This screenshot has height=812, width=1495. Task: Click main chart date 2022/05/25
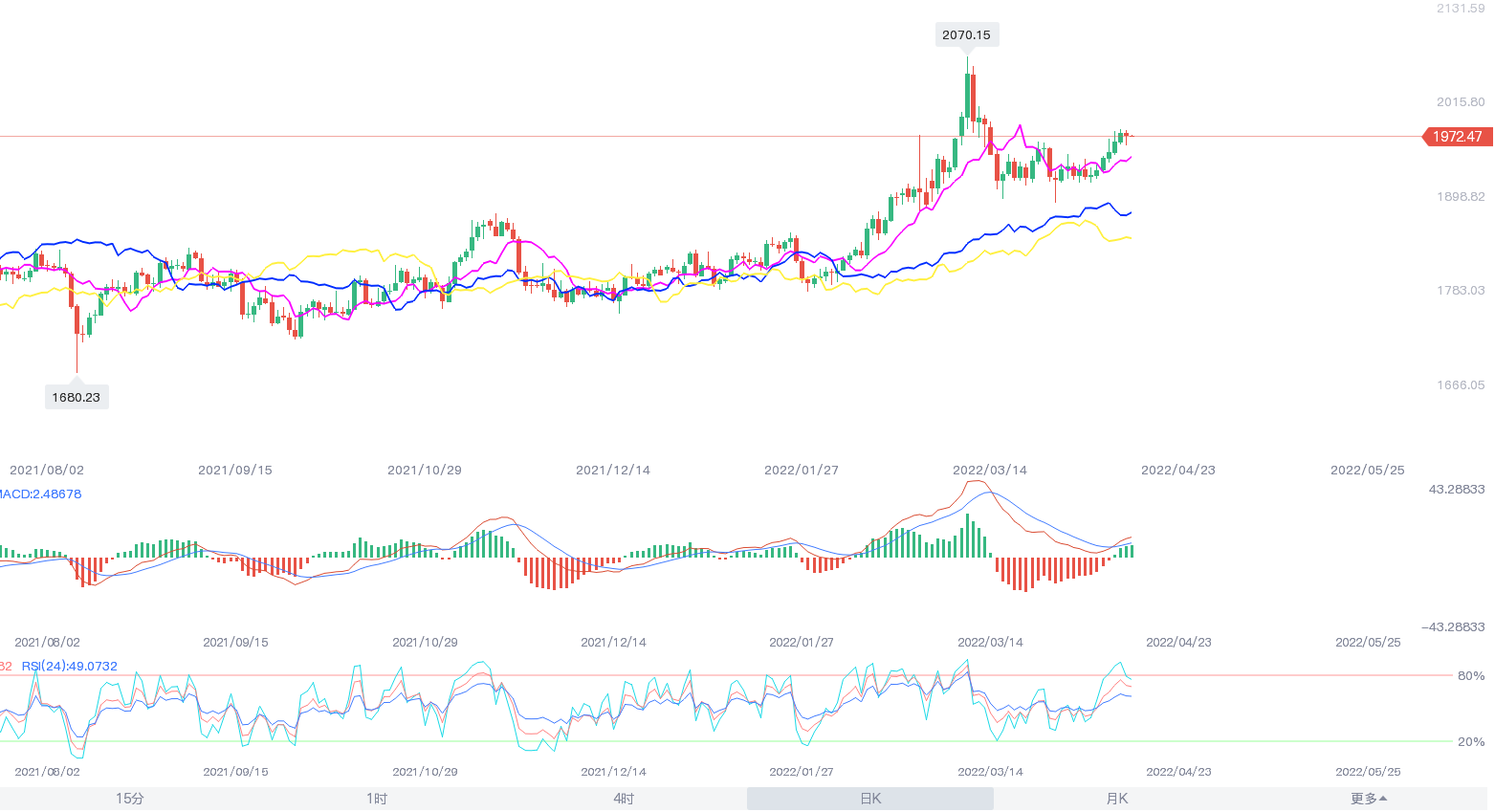coord(1368,471)
